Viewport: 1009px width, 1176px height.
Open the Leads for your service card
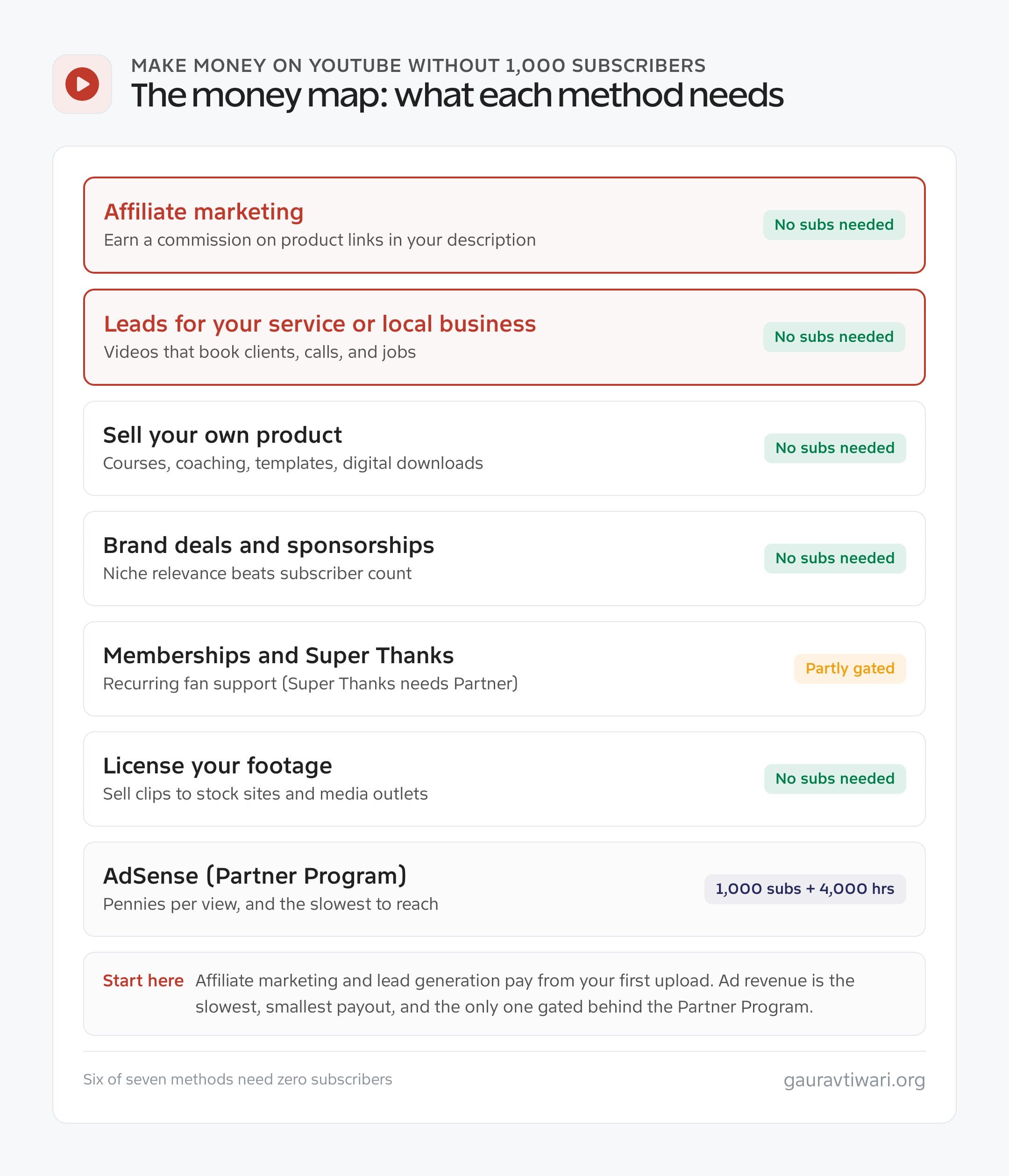504,337
